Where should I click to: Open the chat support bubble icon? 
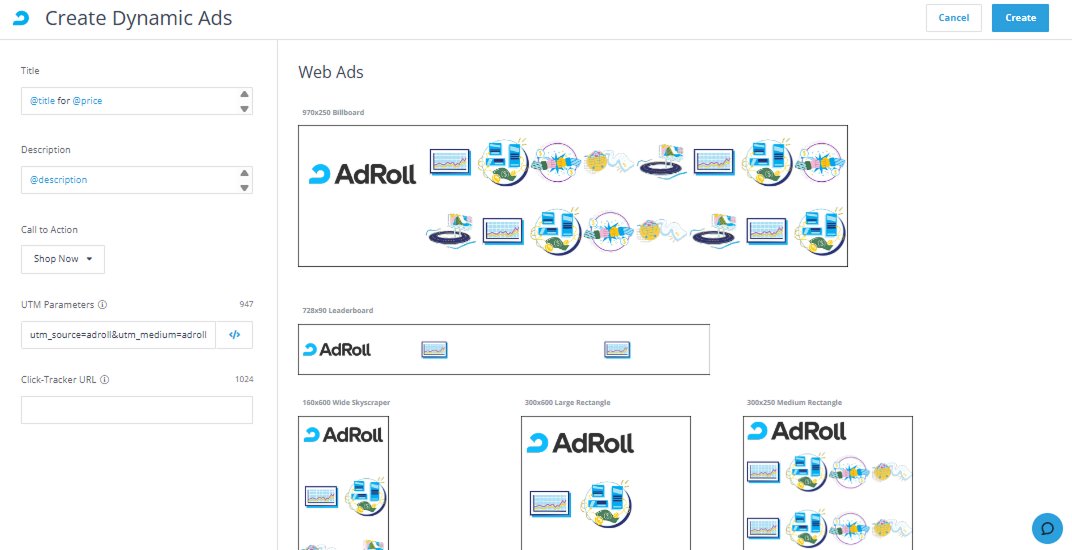tap(1047, 528)
